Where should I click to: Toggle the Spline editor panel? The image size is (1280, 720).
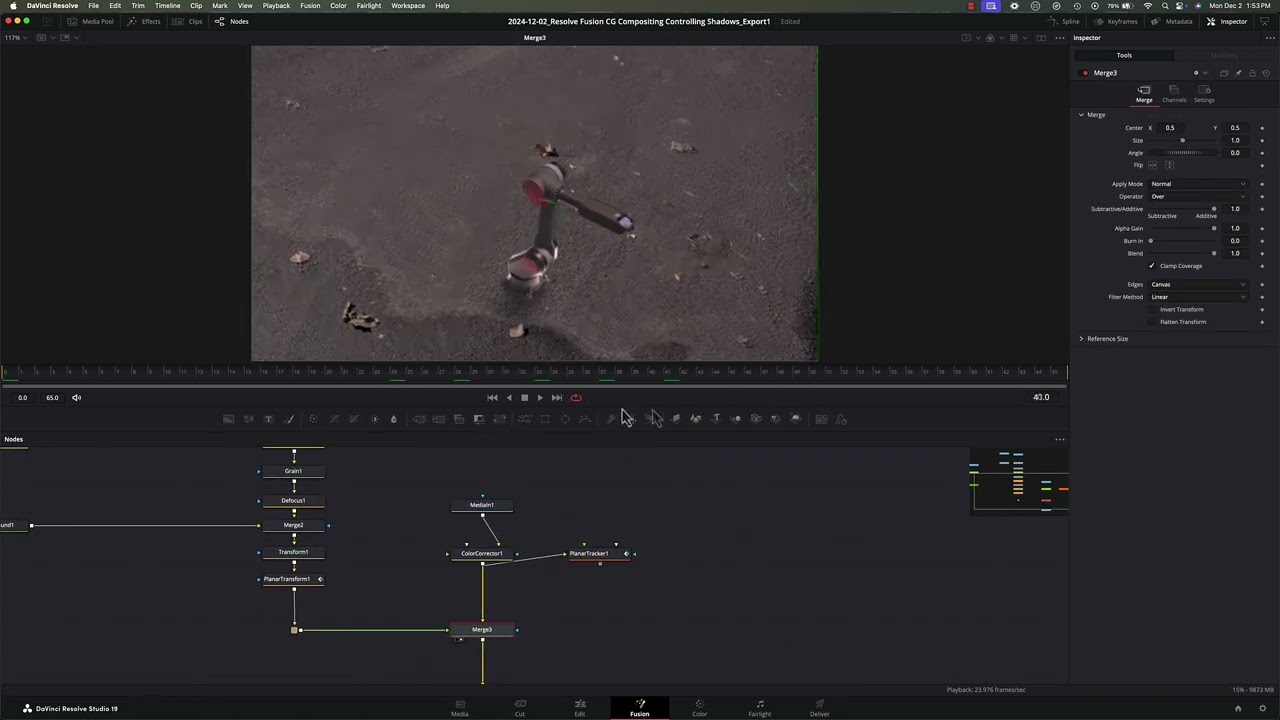click(1064, 21)
